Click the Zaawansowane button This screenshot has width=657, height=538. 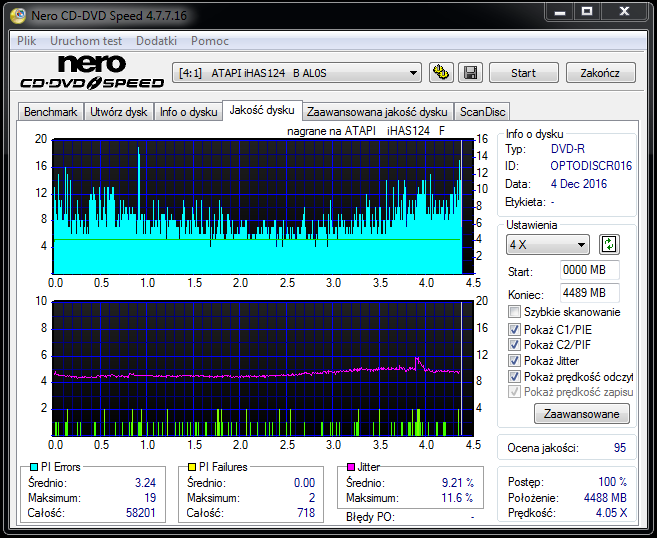point(582,414)
